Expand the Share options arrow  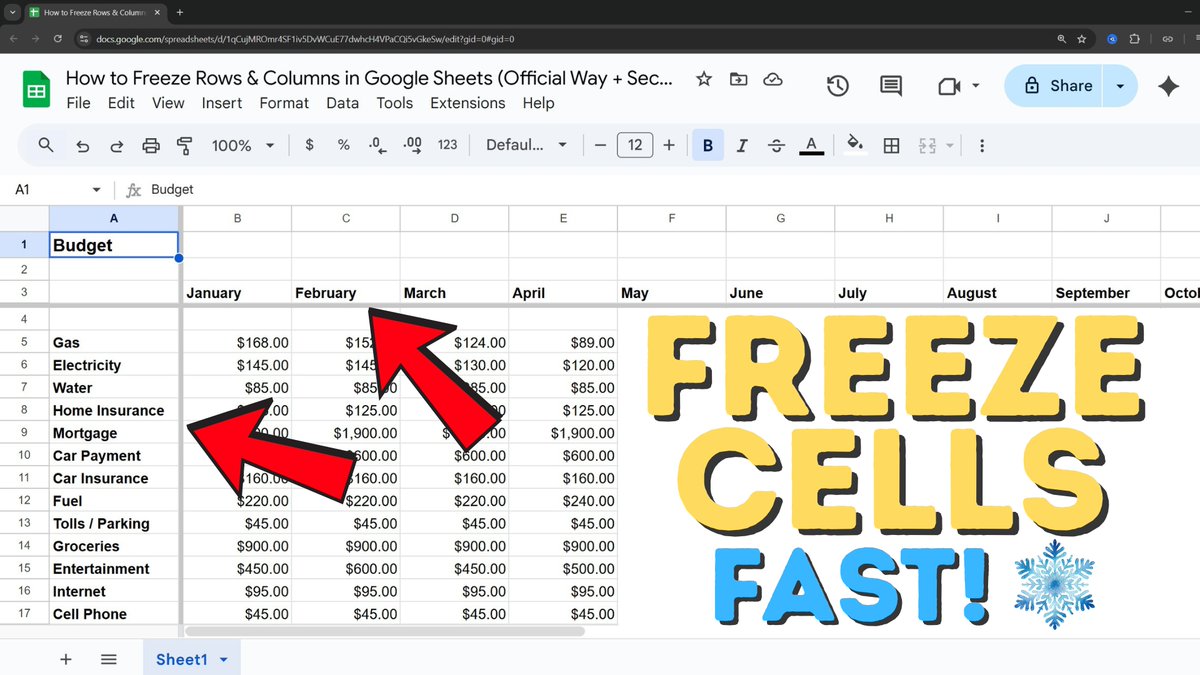point(1120,86)
